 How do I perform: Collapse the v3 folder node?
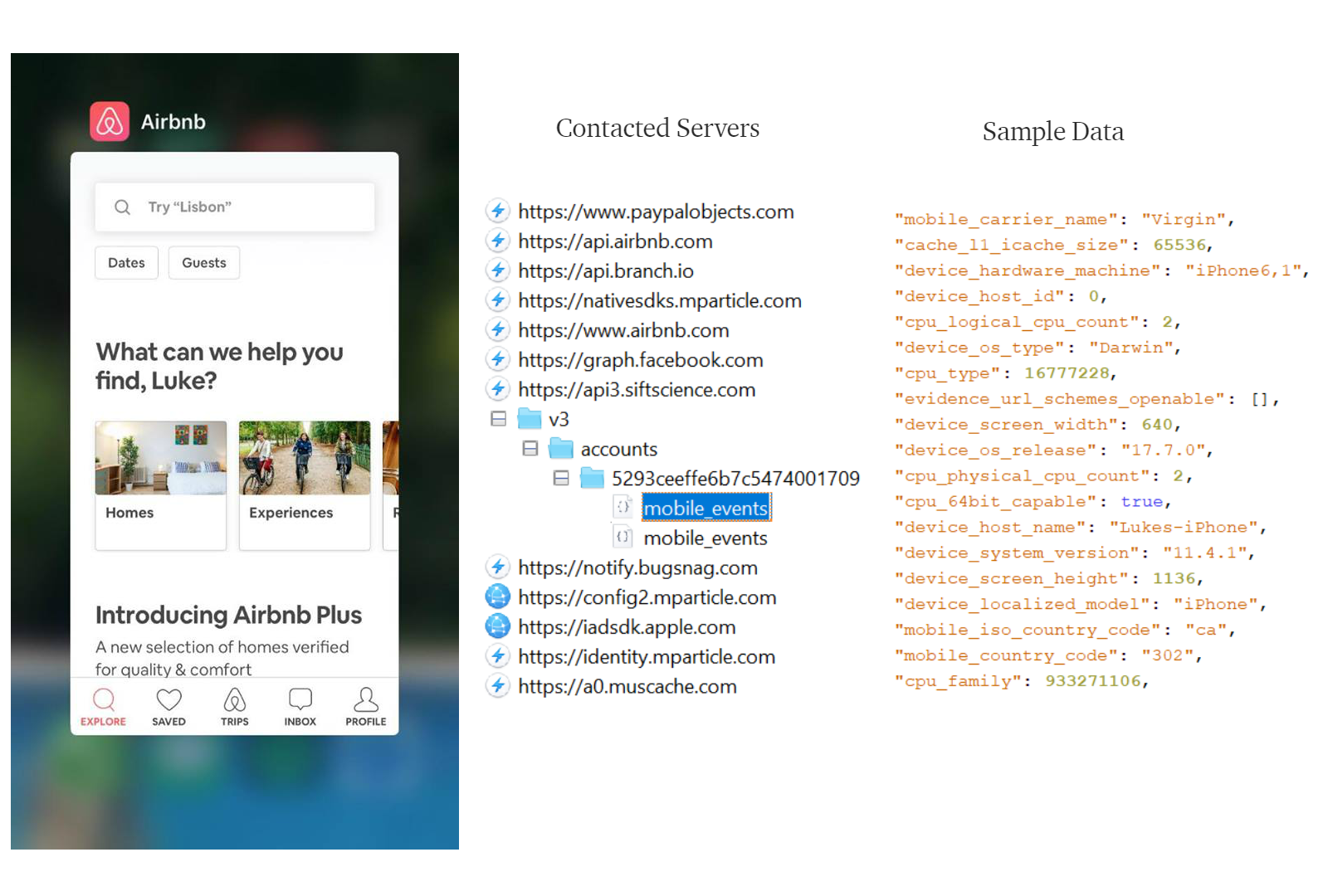(x=498, y=419)
